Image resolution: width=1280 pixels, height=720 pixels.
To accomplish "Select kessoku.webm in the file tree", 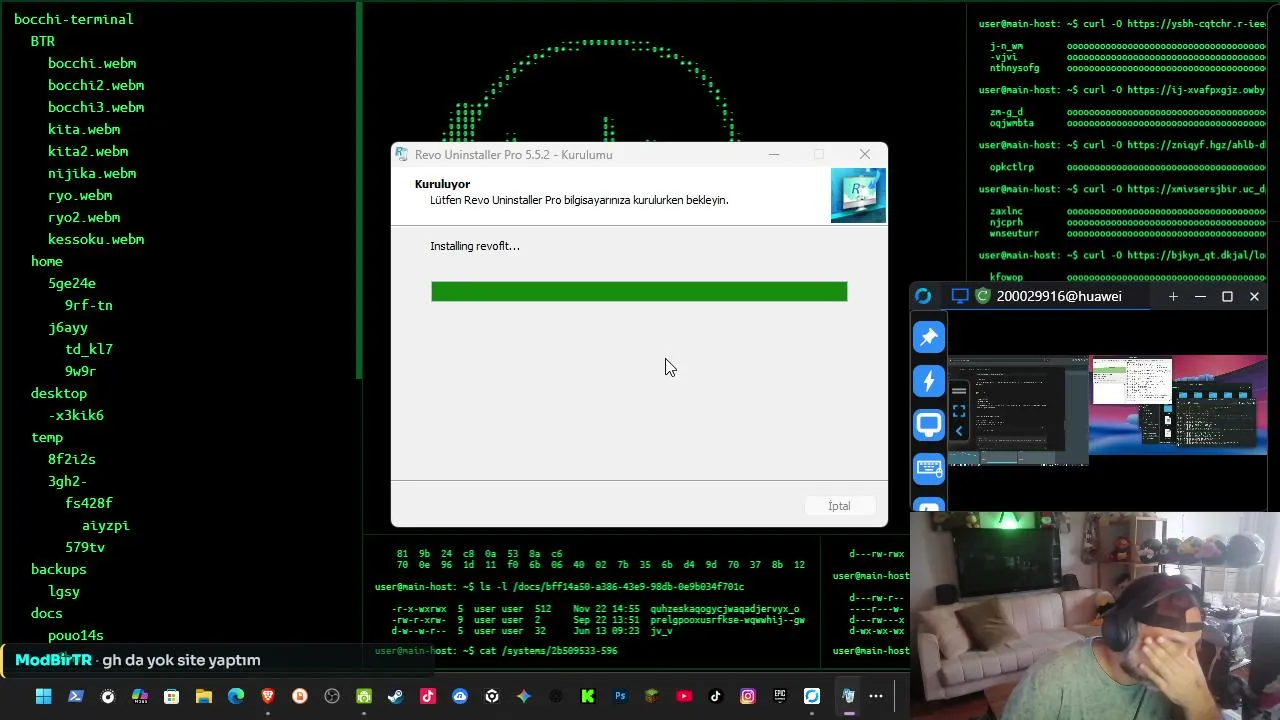I will [x=96, y=239].
